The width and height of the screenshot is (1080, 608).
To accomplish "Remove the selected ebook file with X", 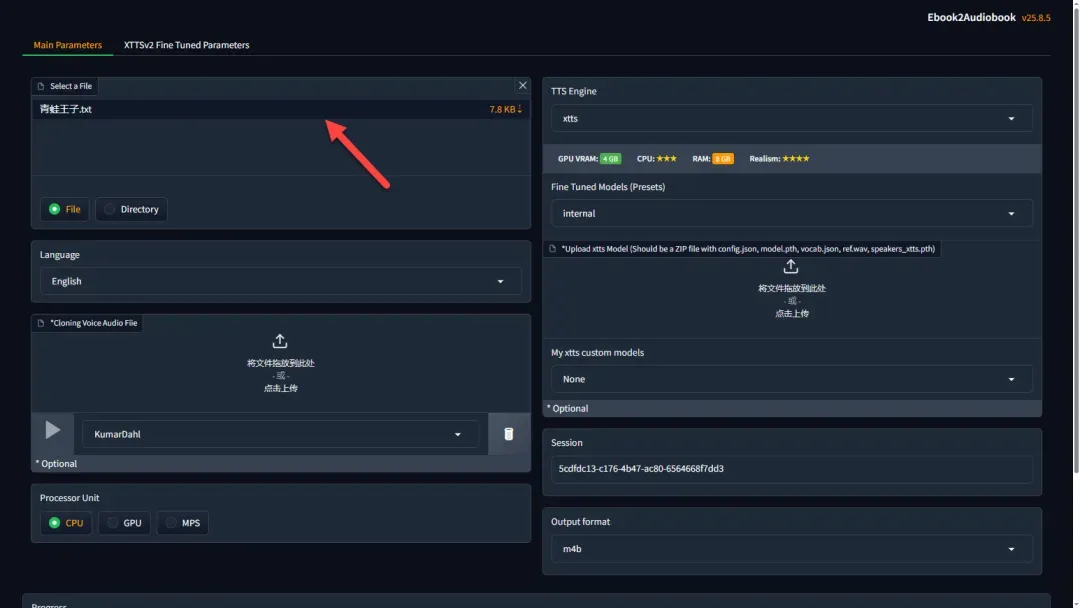I will (522, 85).
